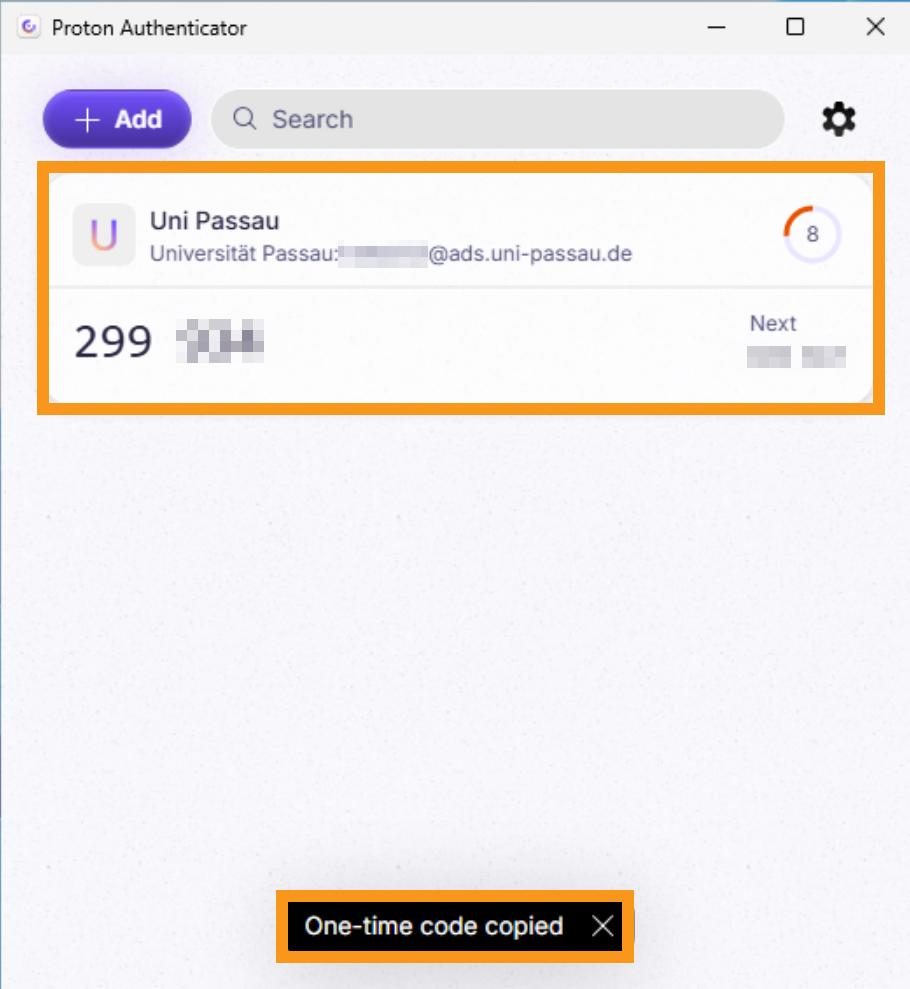This screenshot has width=910, height=989.
Task: Dismiss the One-time code copied toast
Action: coord(603,926)
